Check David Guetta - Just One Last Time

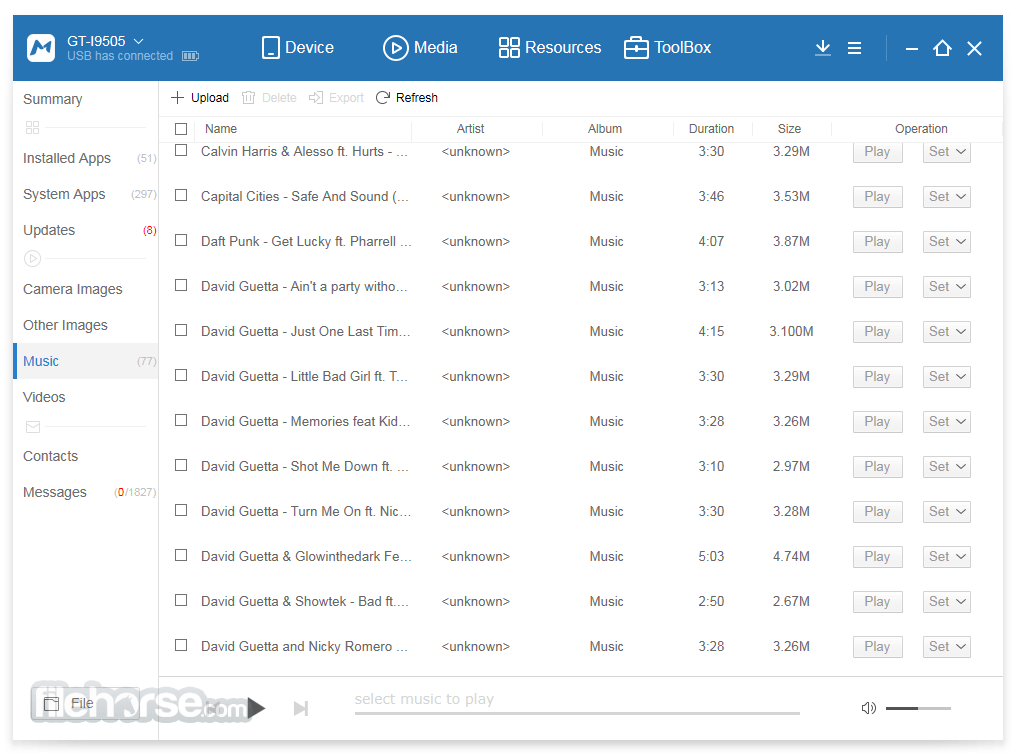click(x=181, y=330)
